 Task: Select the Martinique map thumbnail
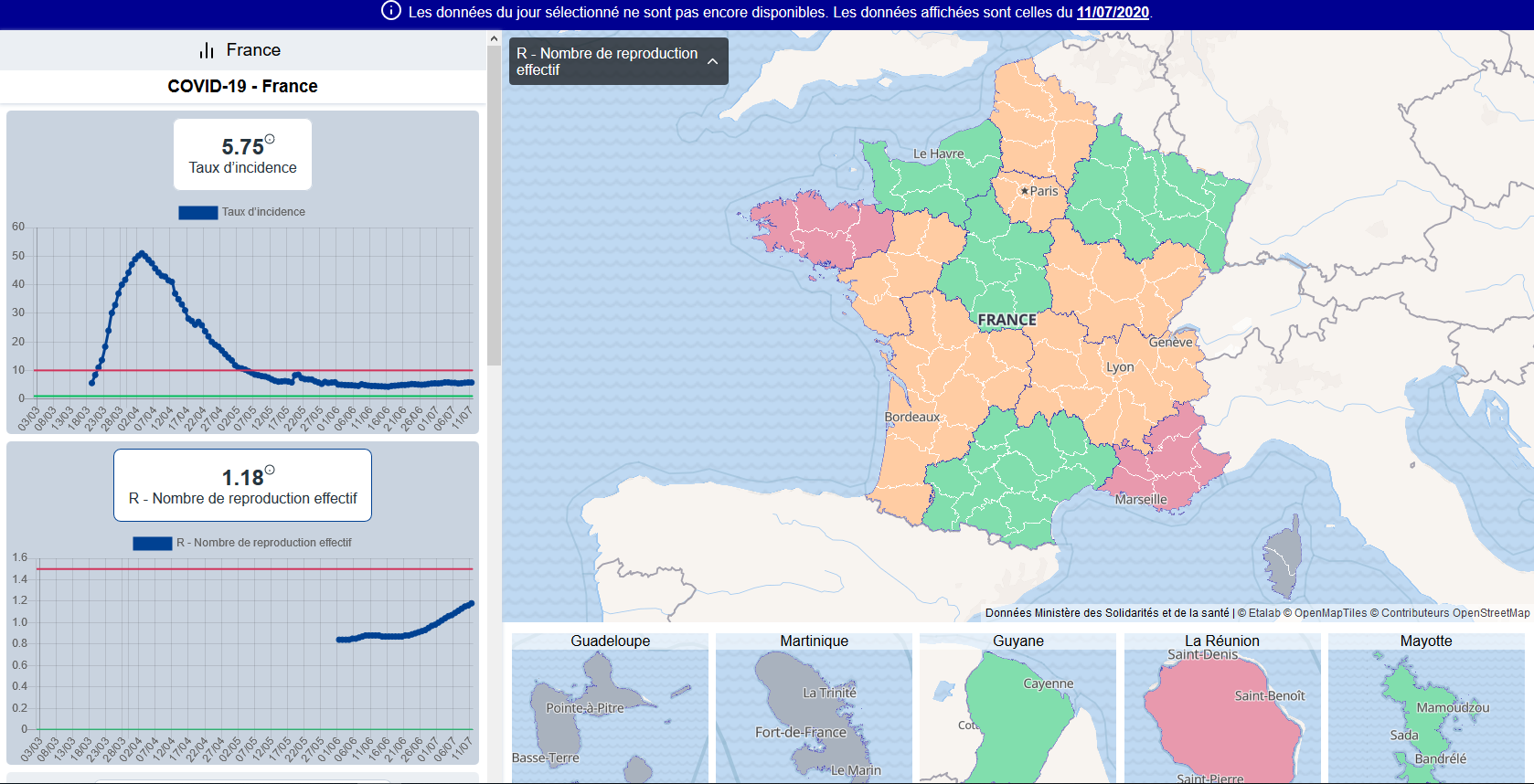pyautogui.click(x=814, y=708)
